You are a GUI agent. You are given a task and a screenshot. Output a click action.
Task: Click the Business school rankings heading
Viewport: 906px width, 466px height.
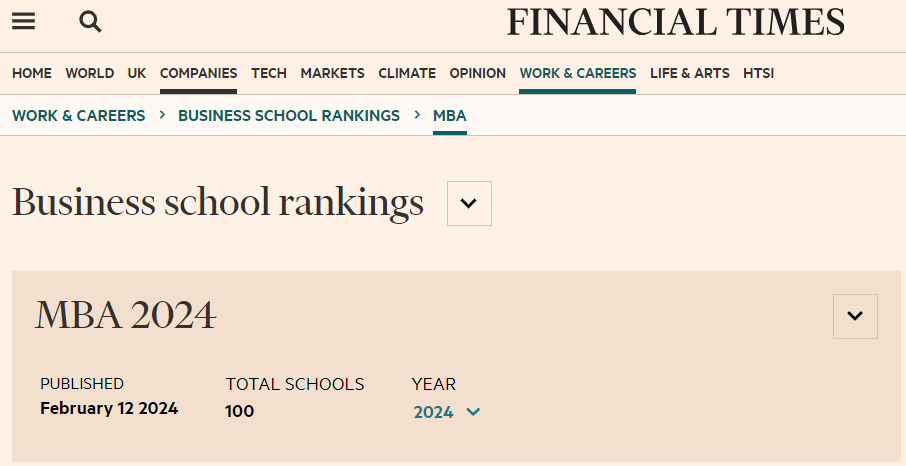click(x=218, y=203)
